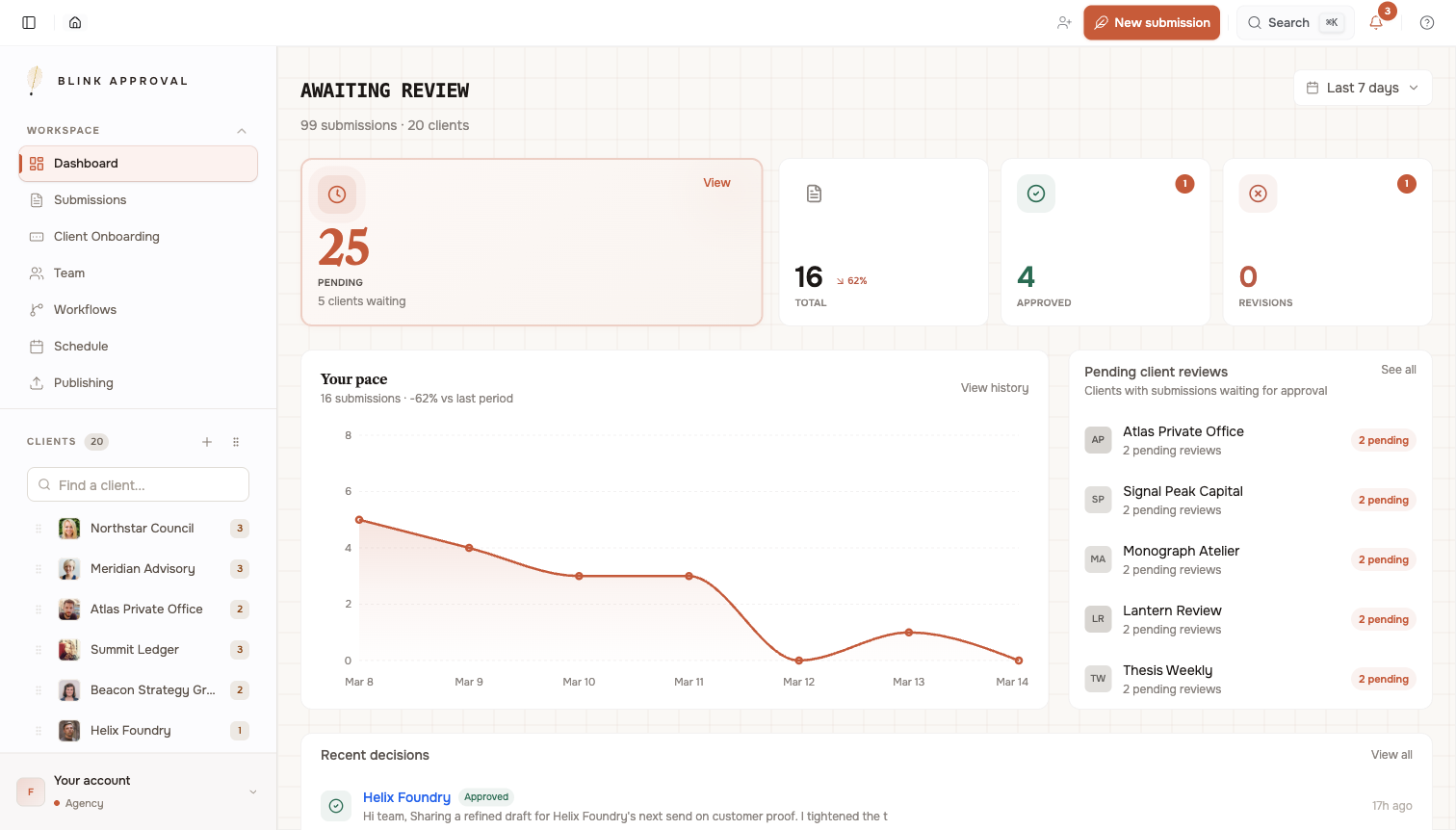Click the New submission button
This screenshot has width=1456, height=830.
click(x=1152, y=22)
